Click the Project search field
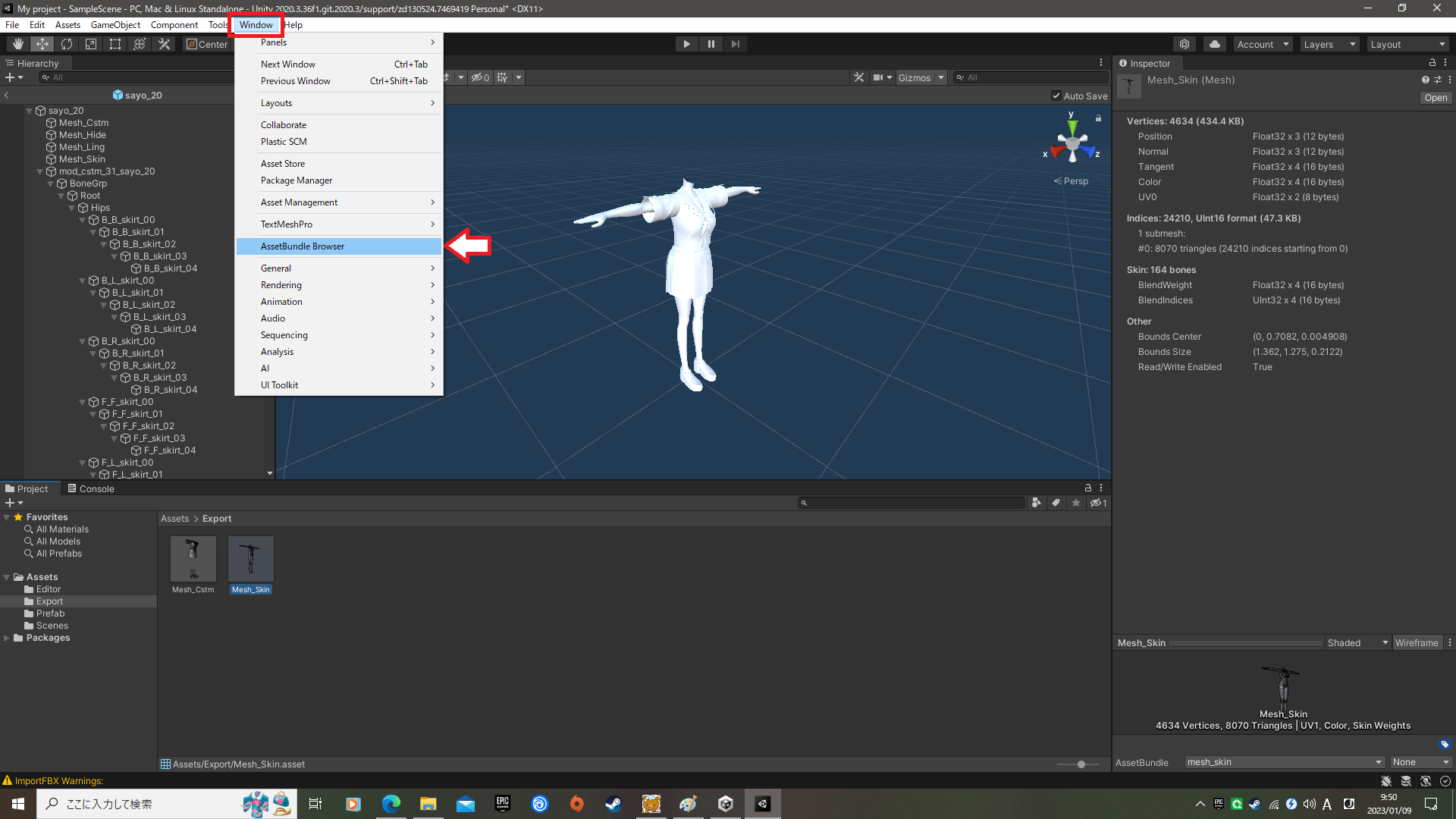1456x819 pixels. tap(912, 503)
